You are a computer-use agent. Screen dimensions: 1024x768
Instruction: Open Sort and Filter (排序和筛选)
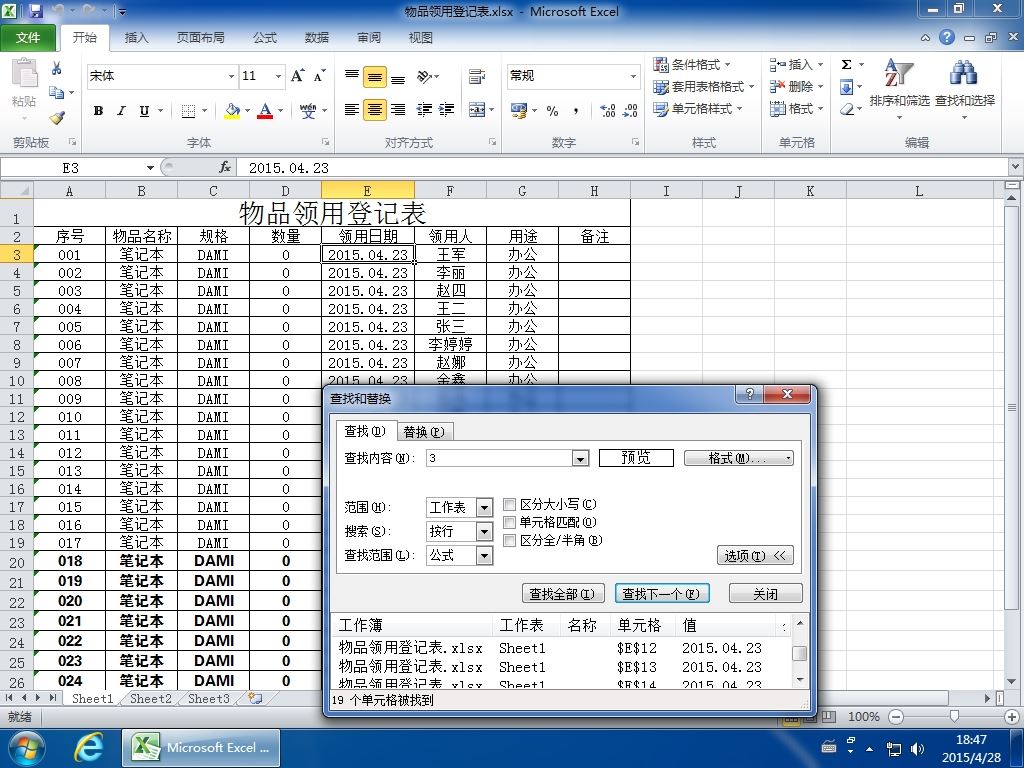899,88
